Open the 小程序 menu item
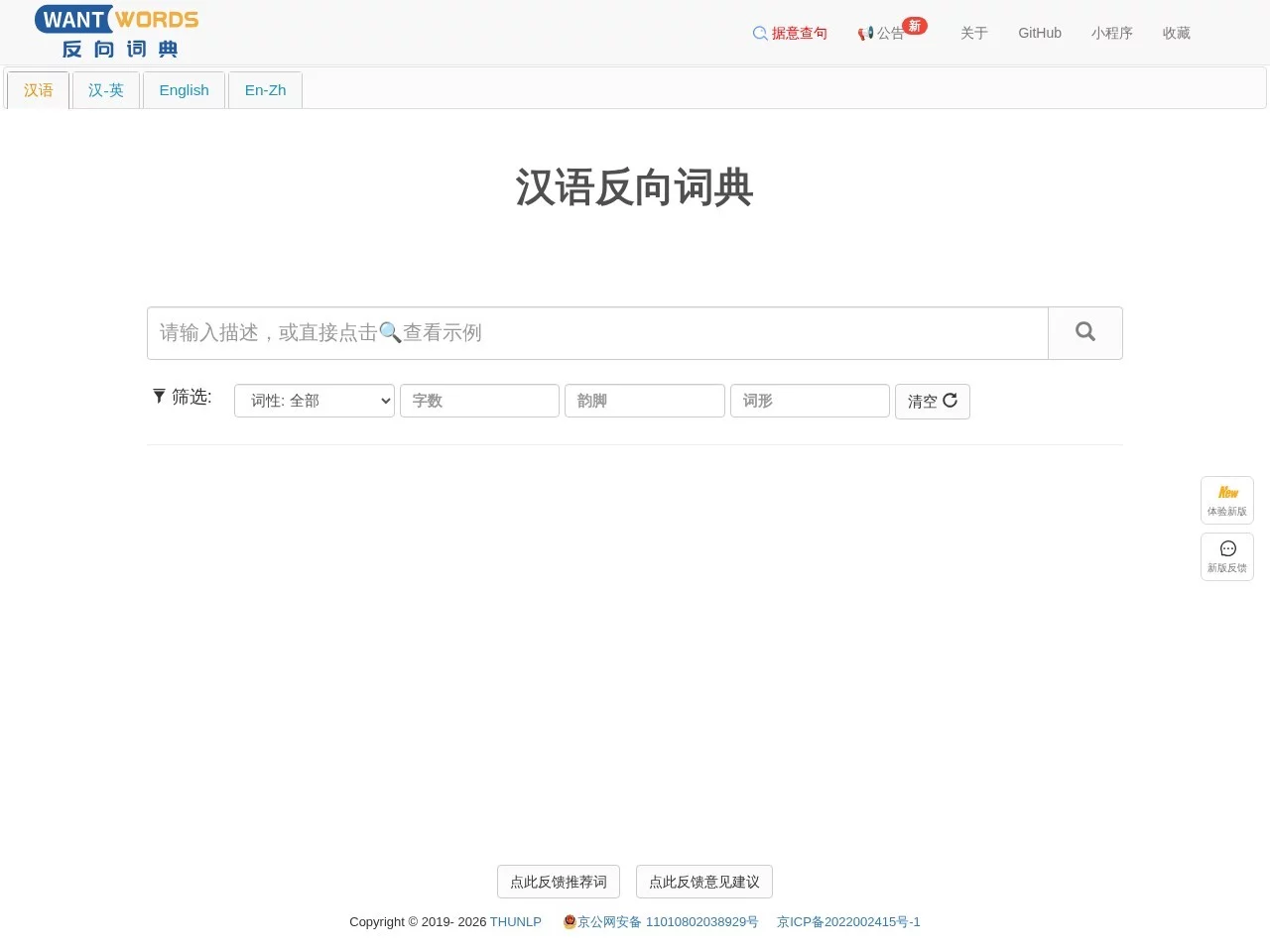 1112,33
